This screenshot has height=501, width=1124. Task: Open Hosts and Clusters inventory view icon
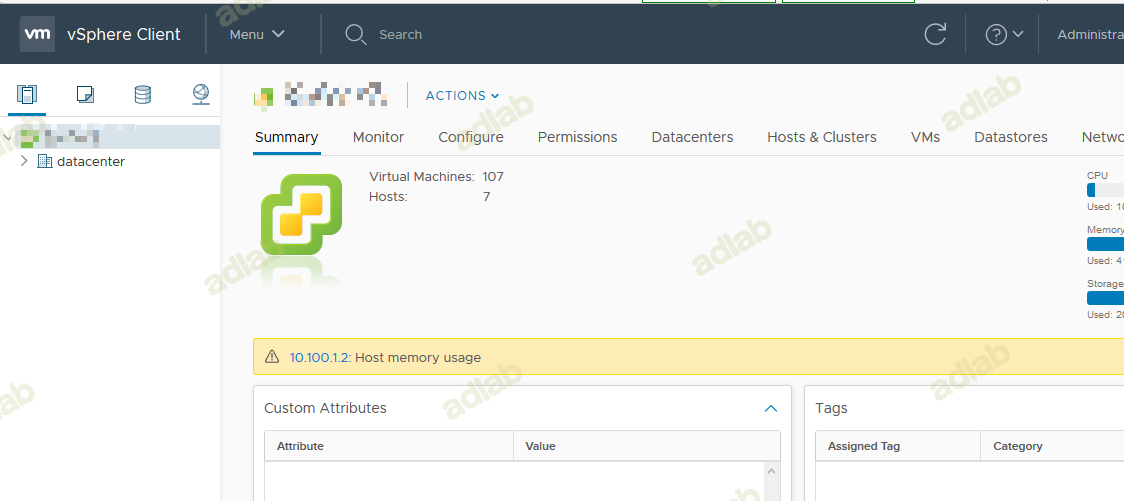coord(27,95)
